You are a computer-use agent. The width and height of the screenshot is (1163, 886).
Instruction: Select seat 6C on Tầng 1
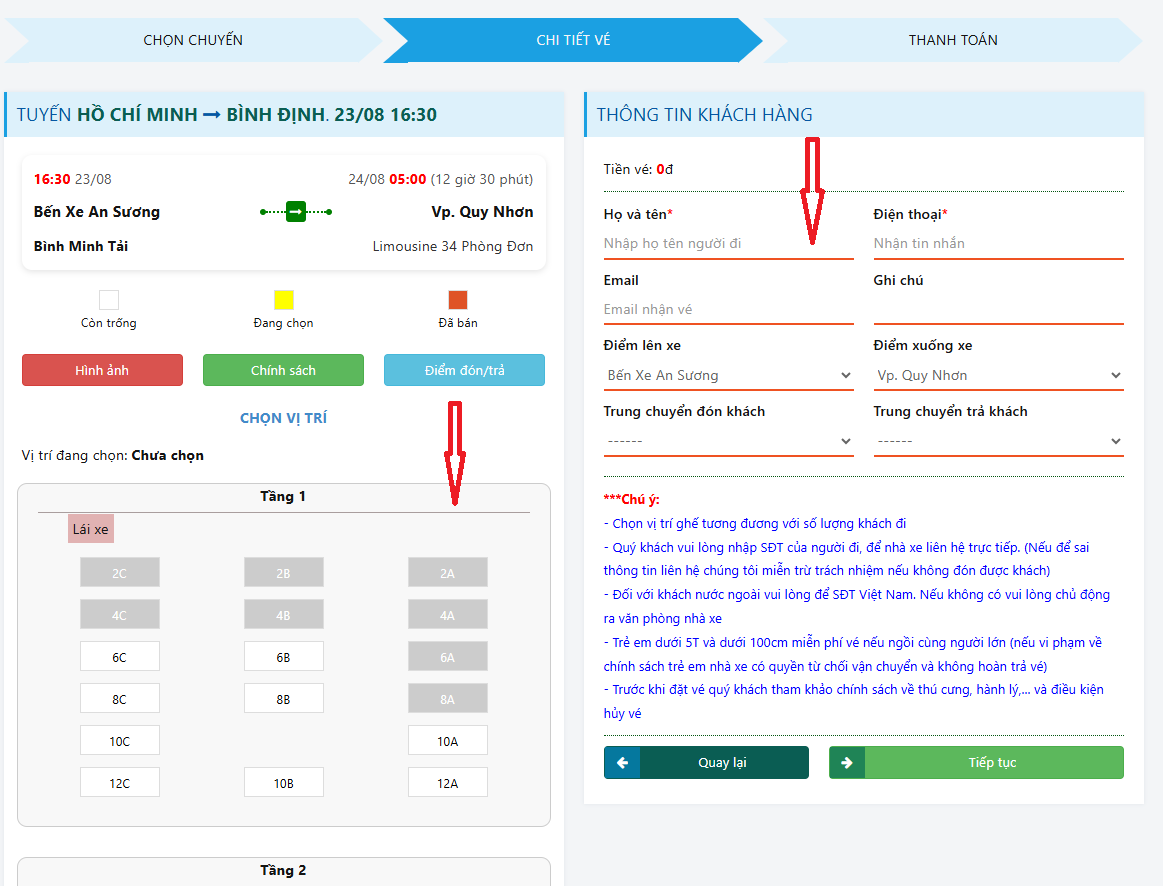(x=120, y=656)
